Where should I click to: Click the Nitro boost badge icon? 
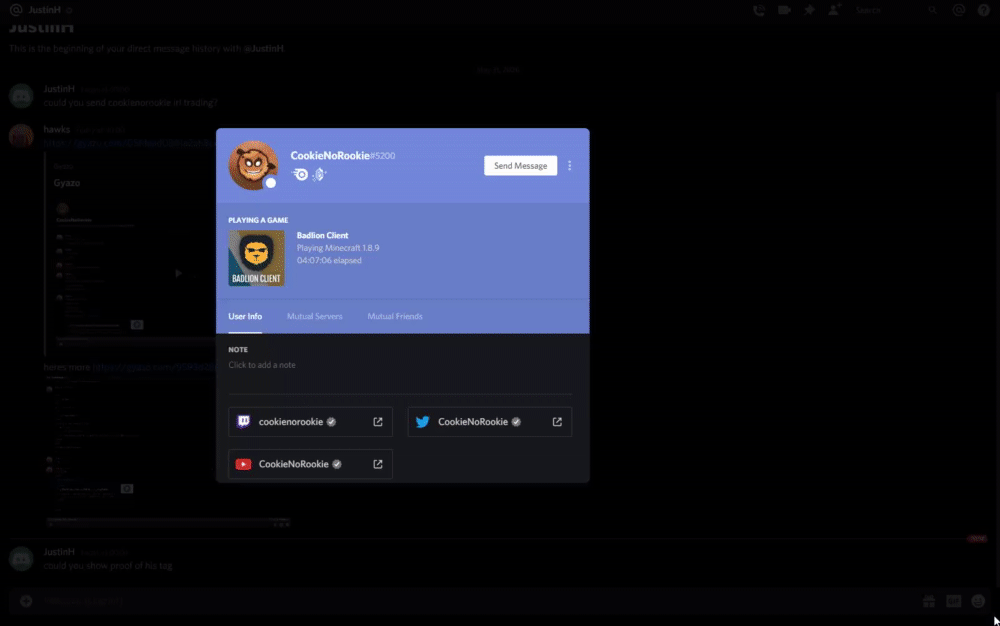[x=319, y=174]
